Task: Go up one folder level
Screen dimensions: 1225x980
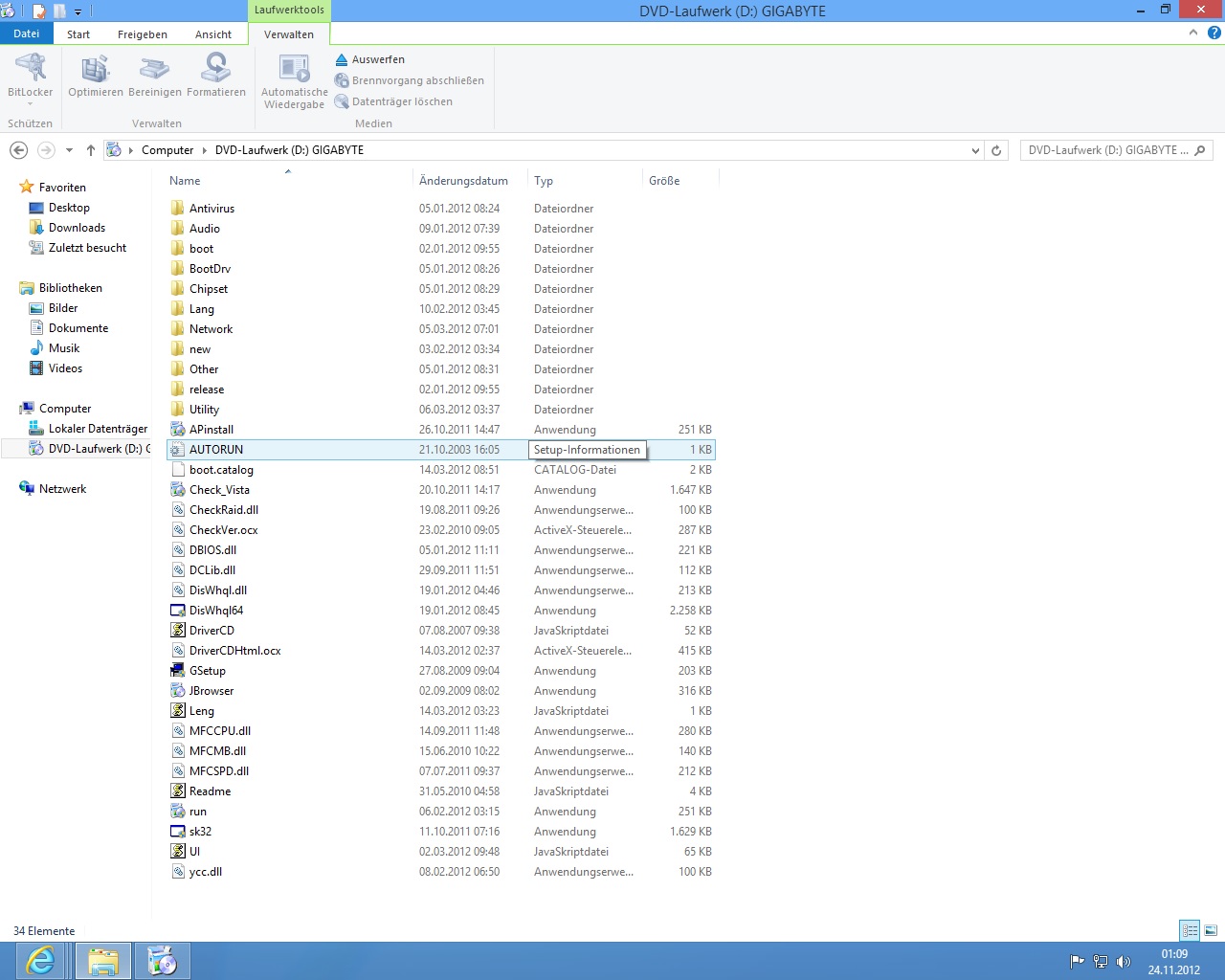Action: pyautogui.click(x=91, y=150)
